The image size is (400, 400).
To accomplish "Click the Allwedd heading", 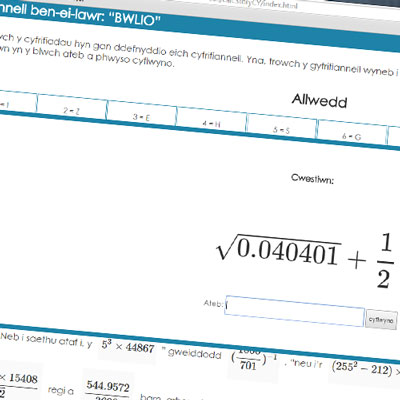I will click(x=319, y=100).
